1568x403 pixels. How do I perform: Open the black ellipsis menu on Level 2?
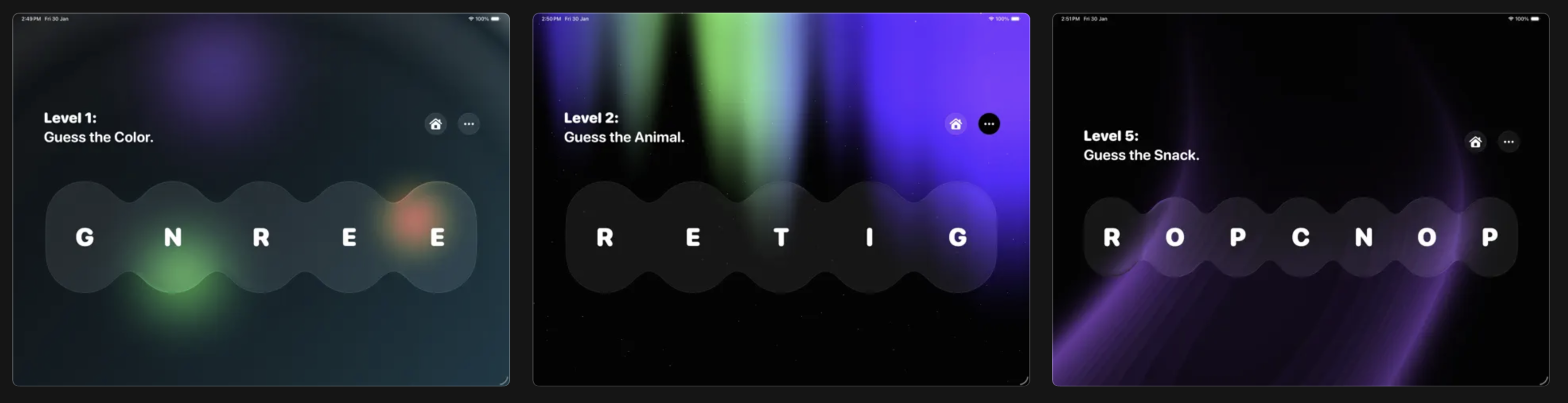[x=989, y=124]
